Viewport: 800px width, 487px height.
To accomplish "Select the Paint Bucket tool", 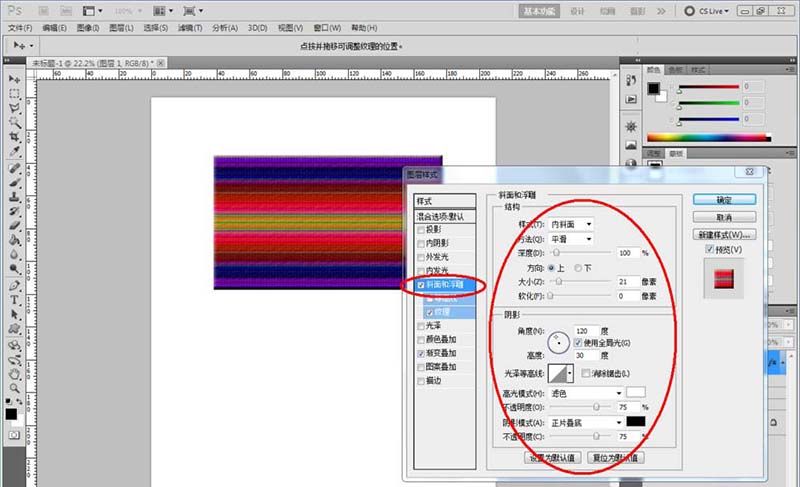I will (x=14, y=240).
